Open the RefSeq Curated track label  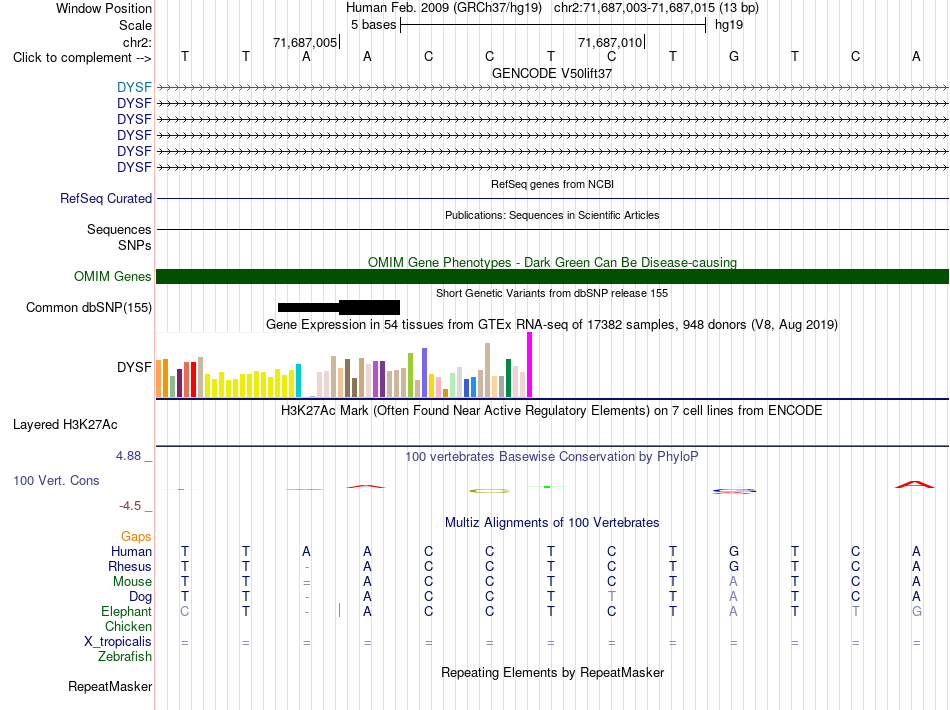(x=105, y=198)
